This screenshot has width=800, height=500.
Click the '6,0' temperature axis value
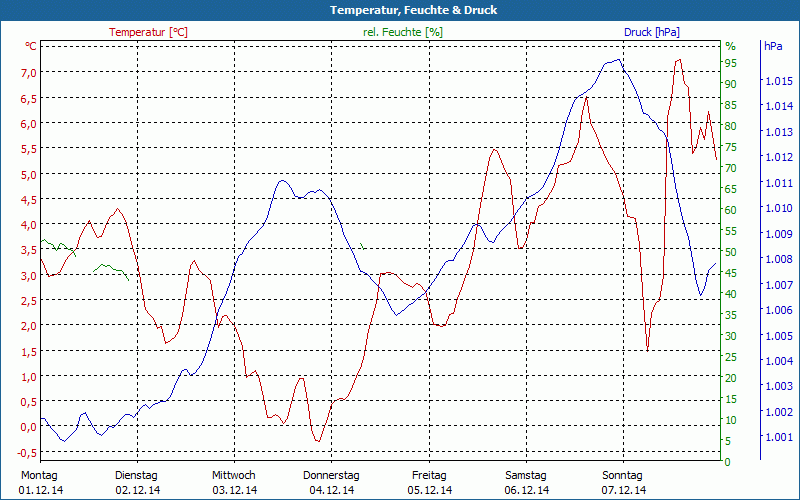click(29, 123)
